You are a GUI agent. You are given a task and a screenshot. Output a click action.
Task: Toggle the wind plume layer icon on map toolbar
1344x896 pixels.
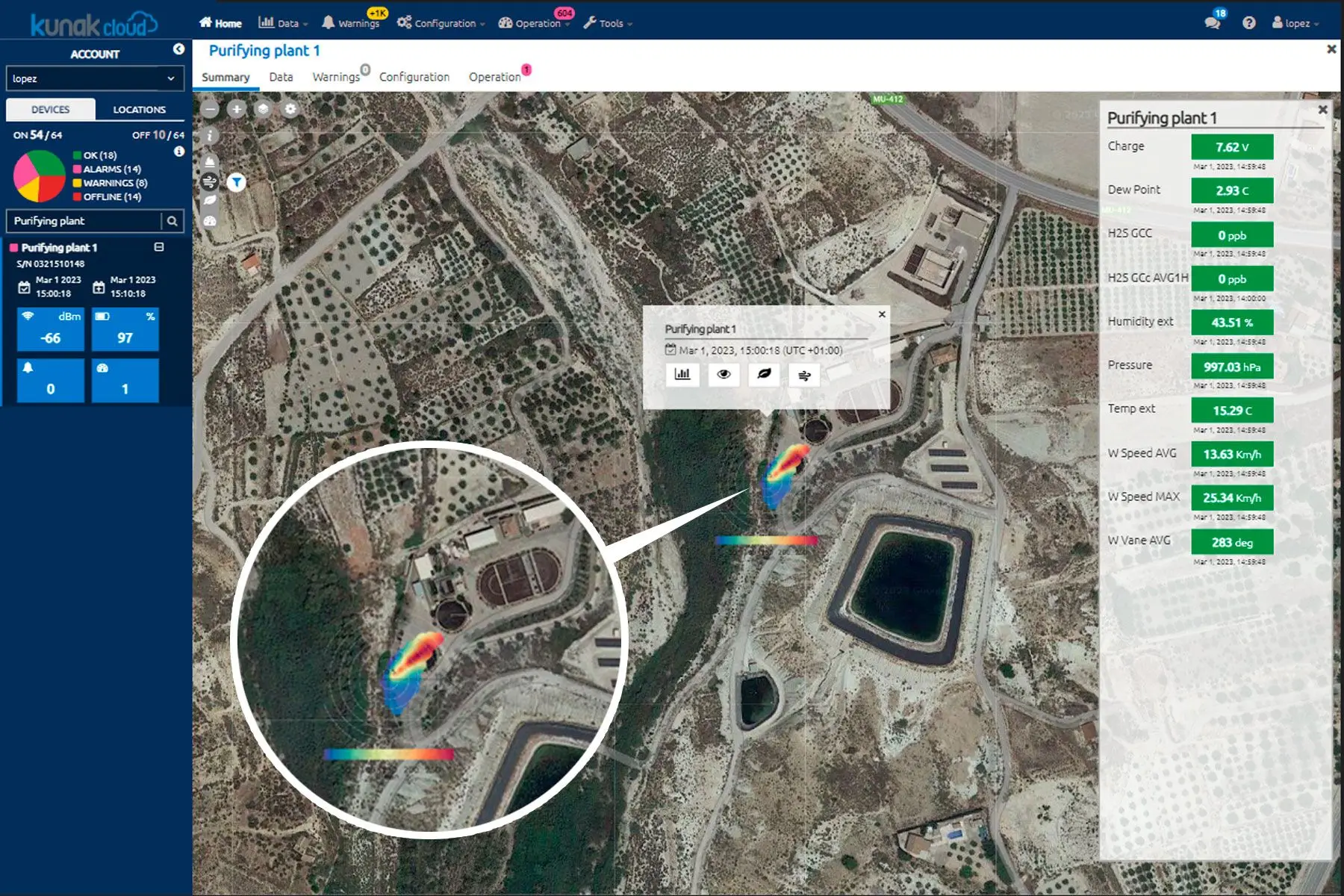[x=210, y=181]
